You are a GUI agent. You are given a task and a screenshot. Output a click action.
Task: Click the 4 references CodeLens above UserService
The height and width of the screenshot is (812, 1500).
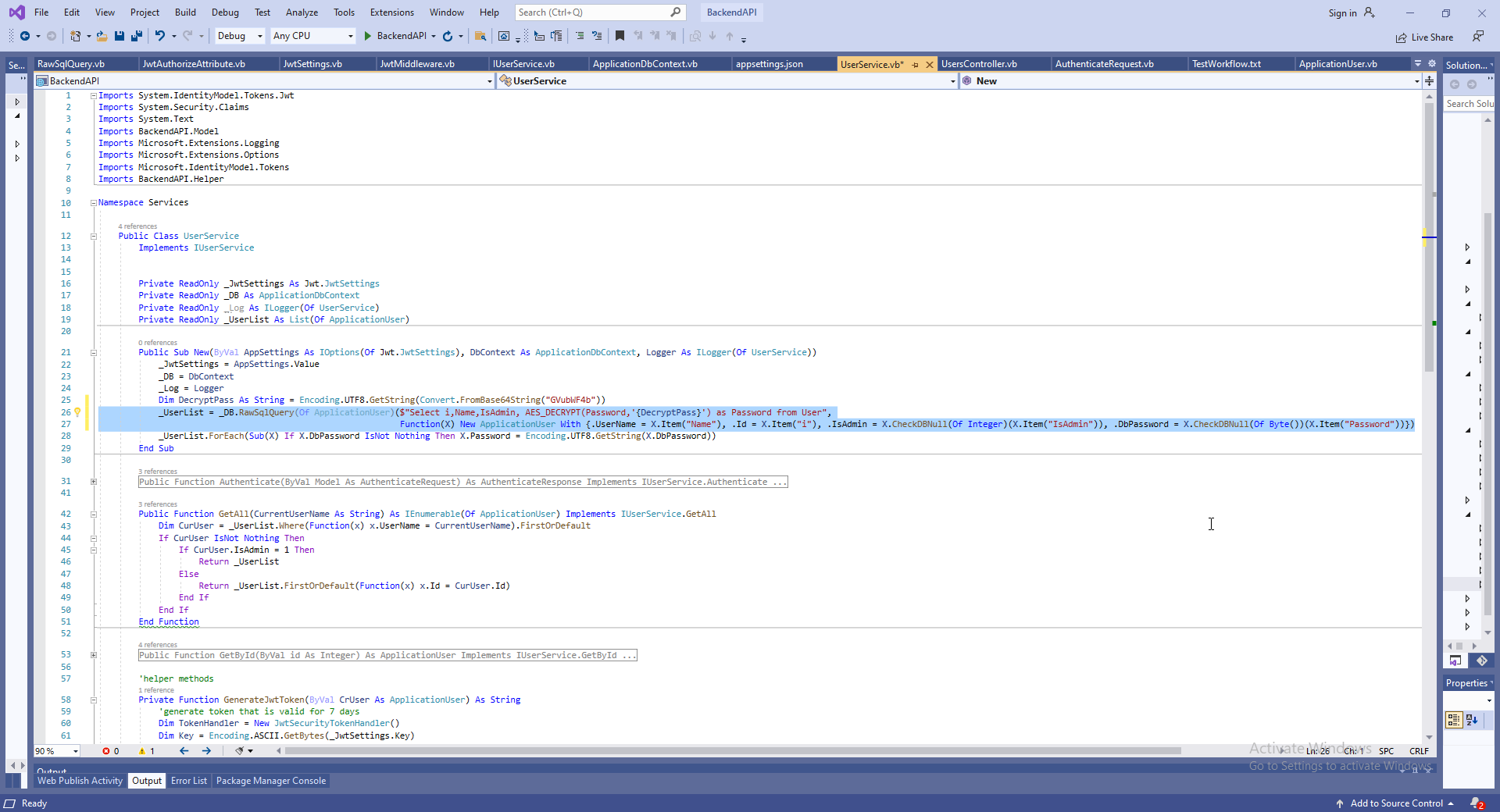[137, 226]
